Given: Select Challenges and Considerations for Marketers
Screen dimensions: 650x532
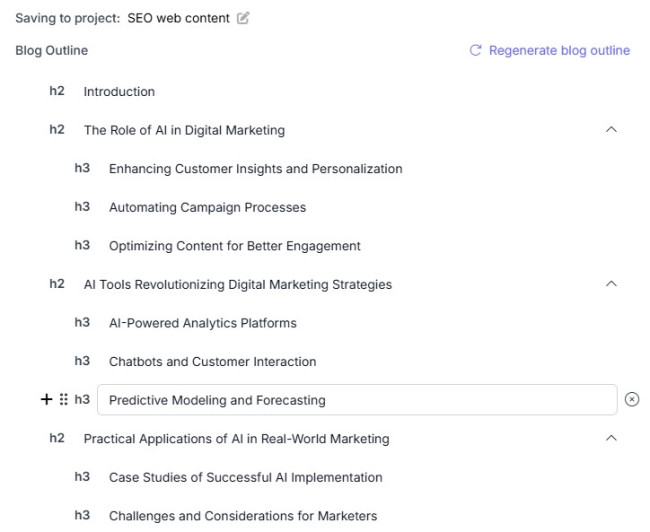Looking at the screenshot, I should (242, 516).
